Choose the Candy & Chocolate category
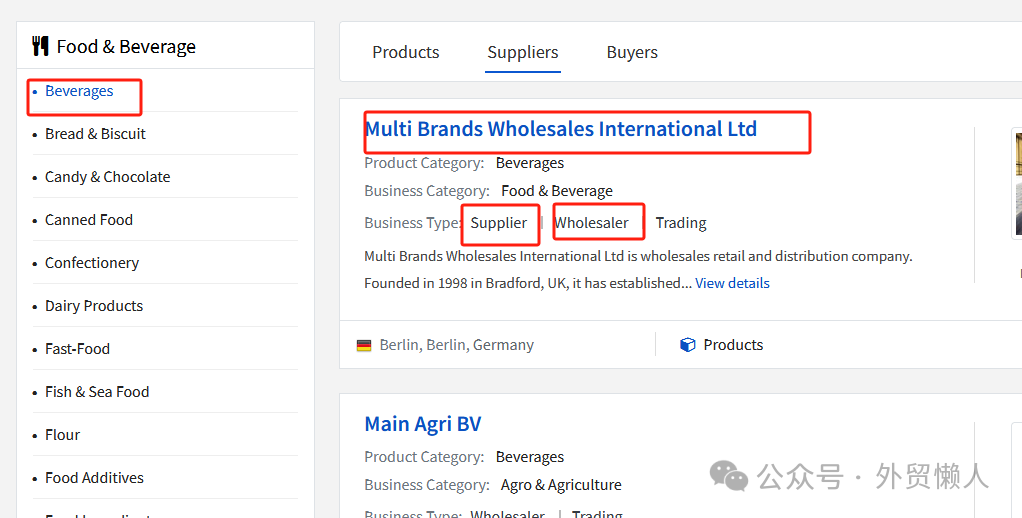The image size is (1022, 518). pos(107,177)
